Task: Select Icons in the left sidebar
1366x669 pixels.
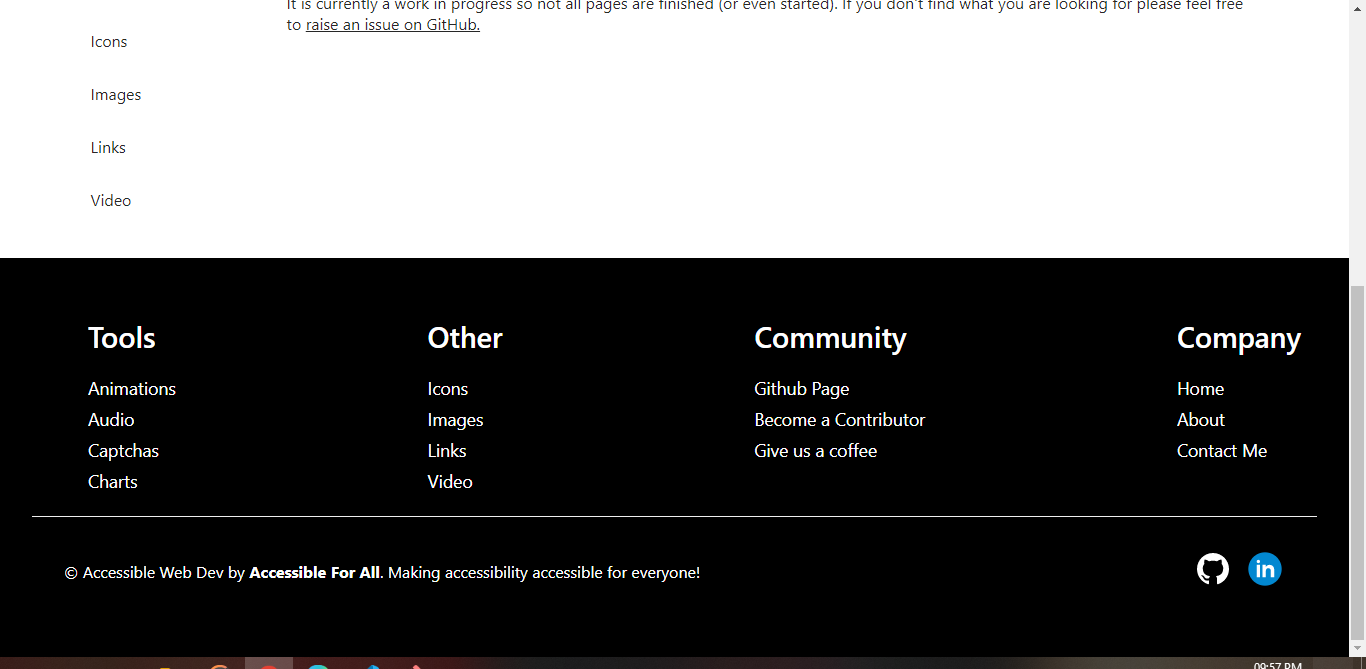Action: coord(108,41)
